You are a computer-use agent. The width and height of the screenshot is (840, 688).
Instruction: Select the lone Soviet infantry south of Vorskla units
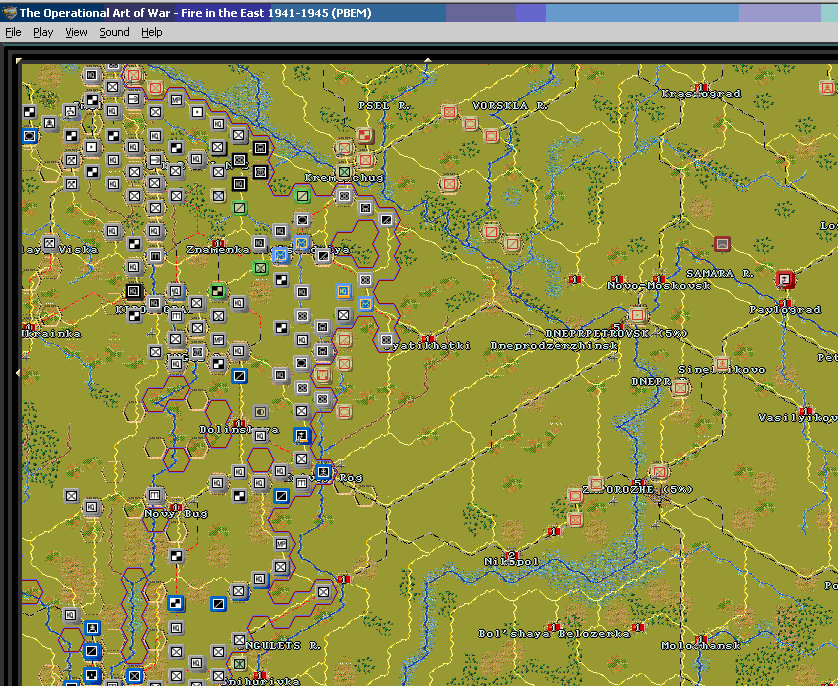(x=449, y=184)
